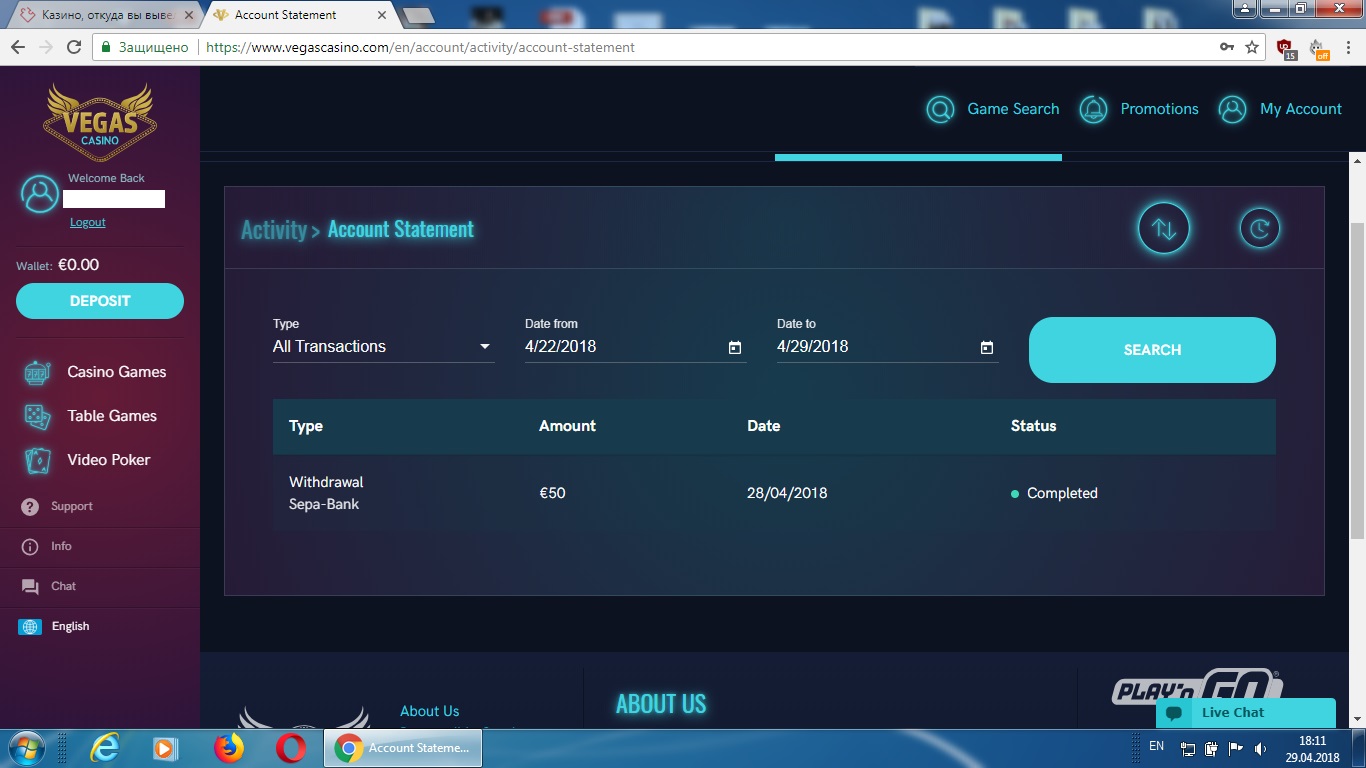
Task: Open My Account user icon
Action: point(1232,109)
